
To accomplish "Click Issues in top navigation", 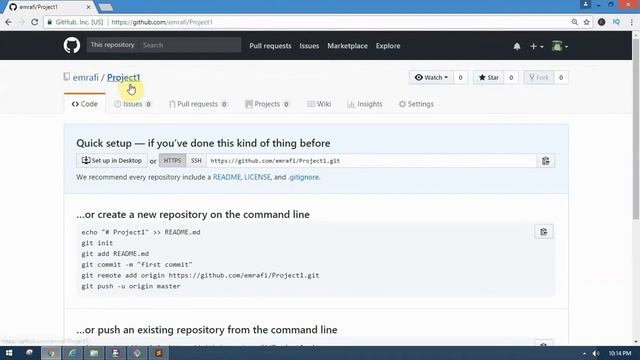I will pyautogui.click(x=309, y=46).
